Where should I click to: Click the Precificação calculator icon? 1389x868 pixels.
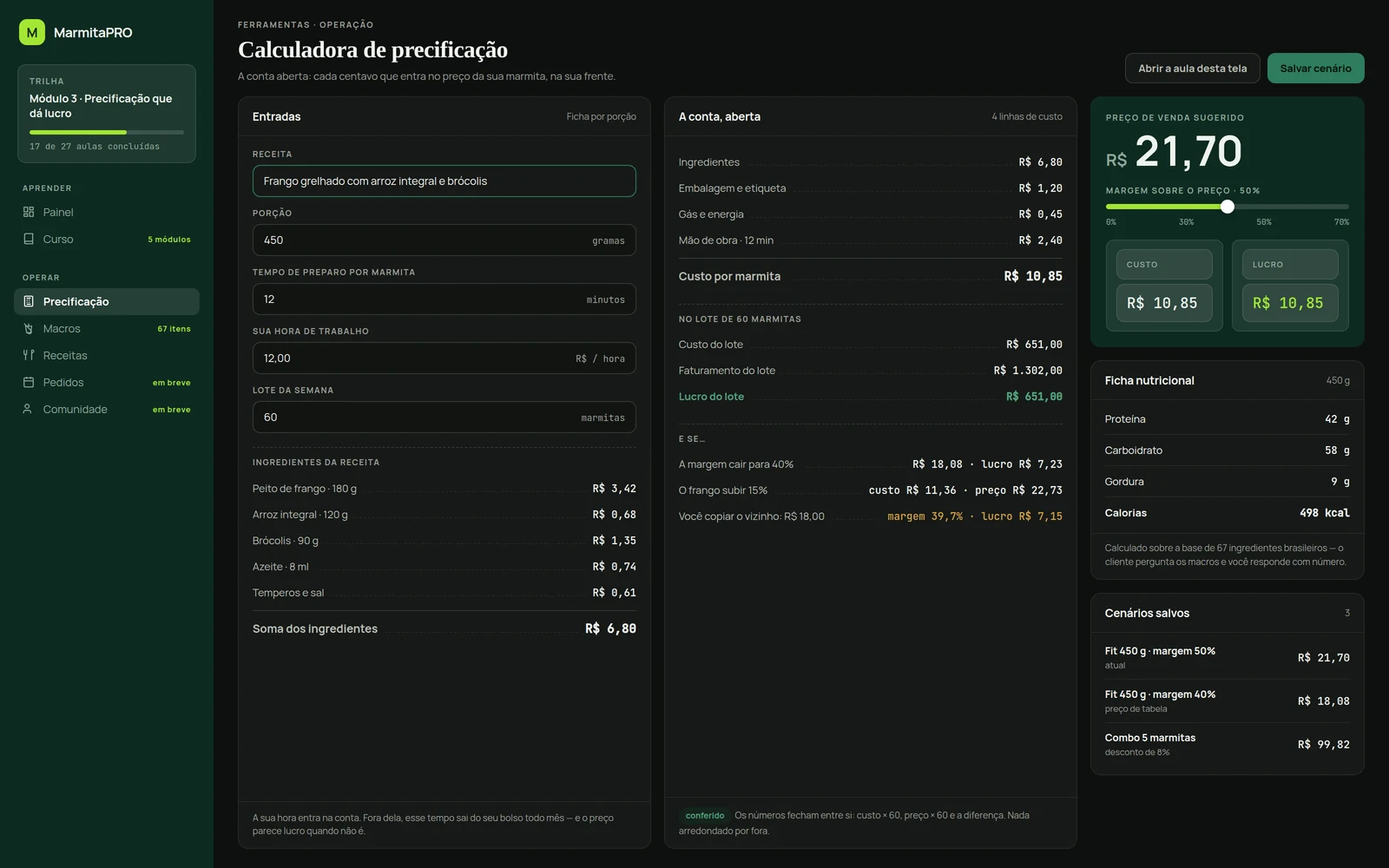pyautogui.click(x=29, y=301)
